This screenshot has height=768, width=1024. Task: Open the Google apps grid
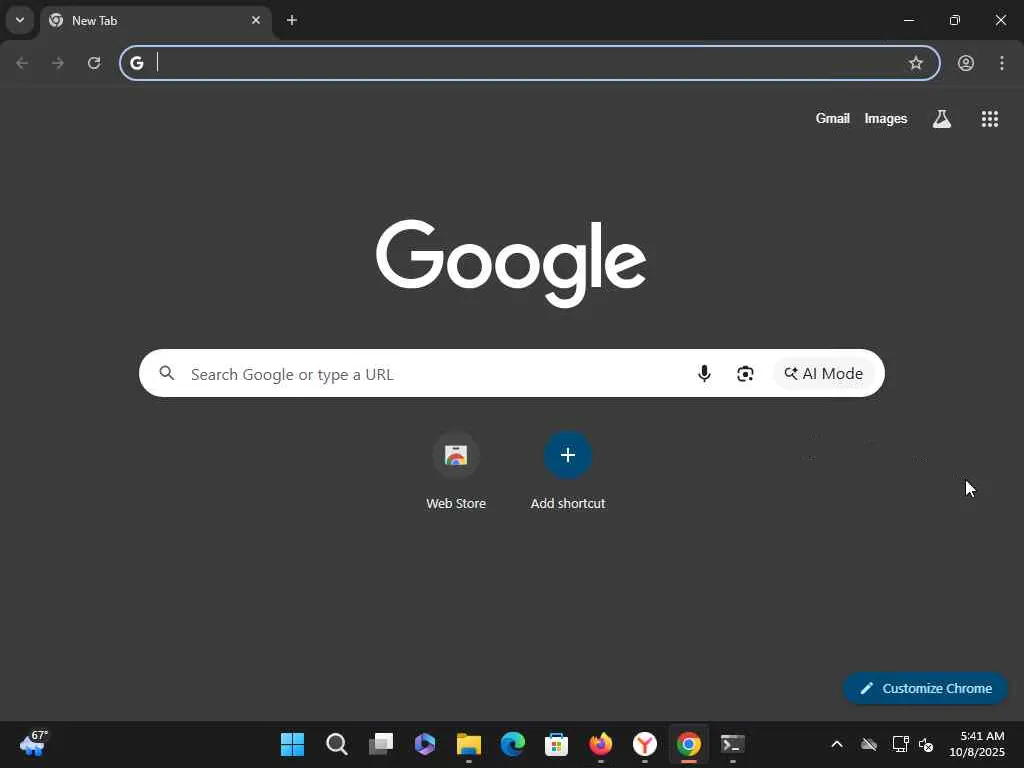pyautogui.click(x=990, y=119)
